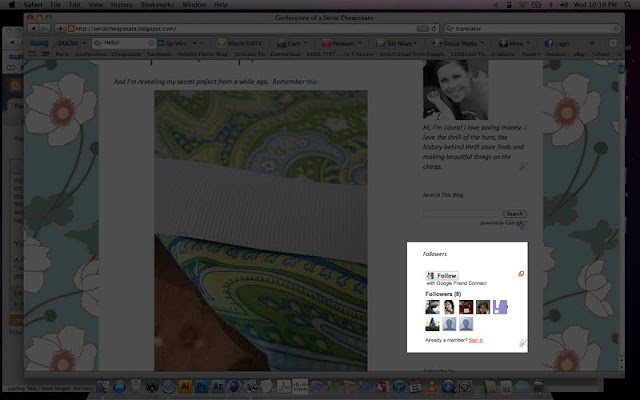The height and width of the screenshot is (400, 640).
Task: Launch VLC from the dock
Action: (431, 386)
